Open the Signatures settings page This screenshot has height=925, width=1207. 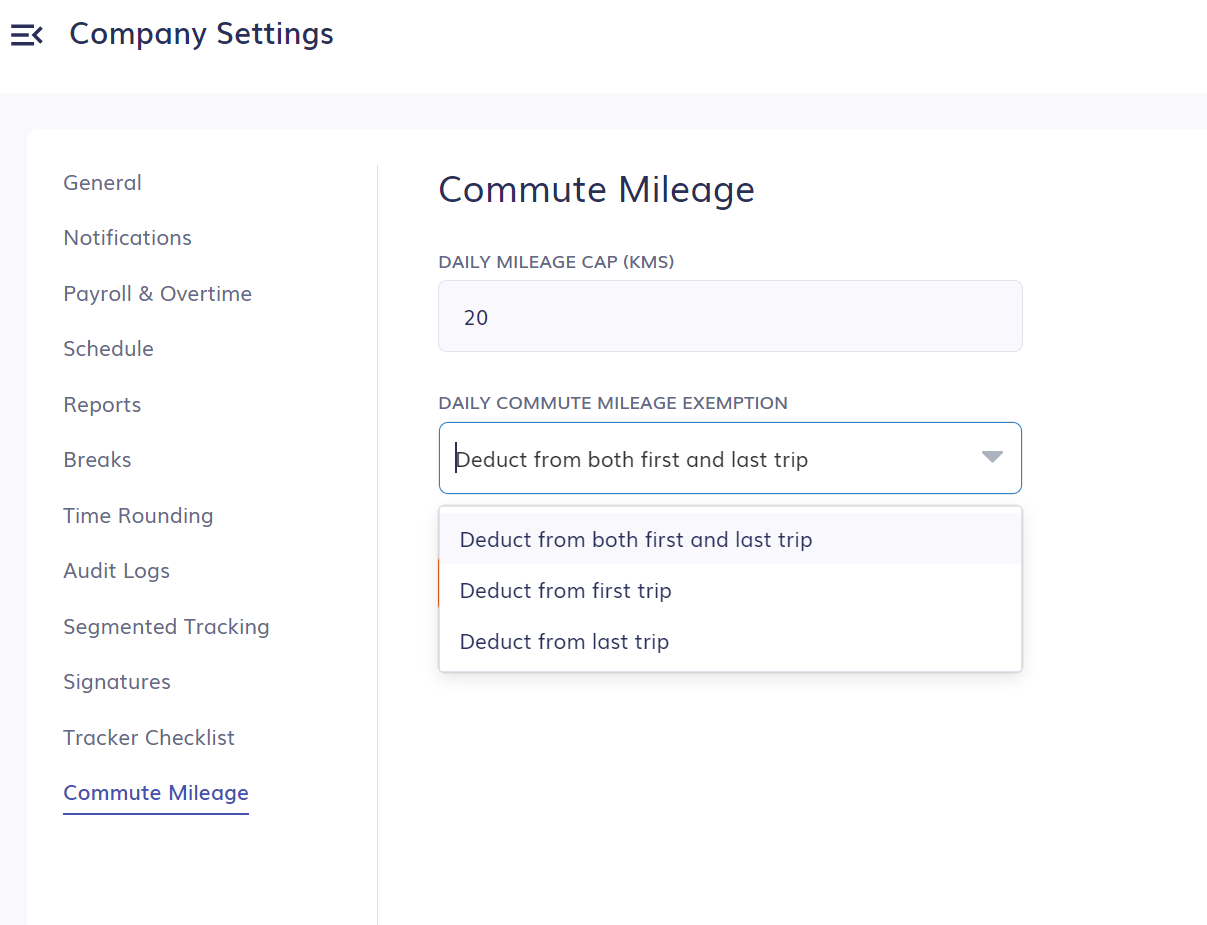[117, 681]
